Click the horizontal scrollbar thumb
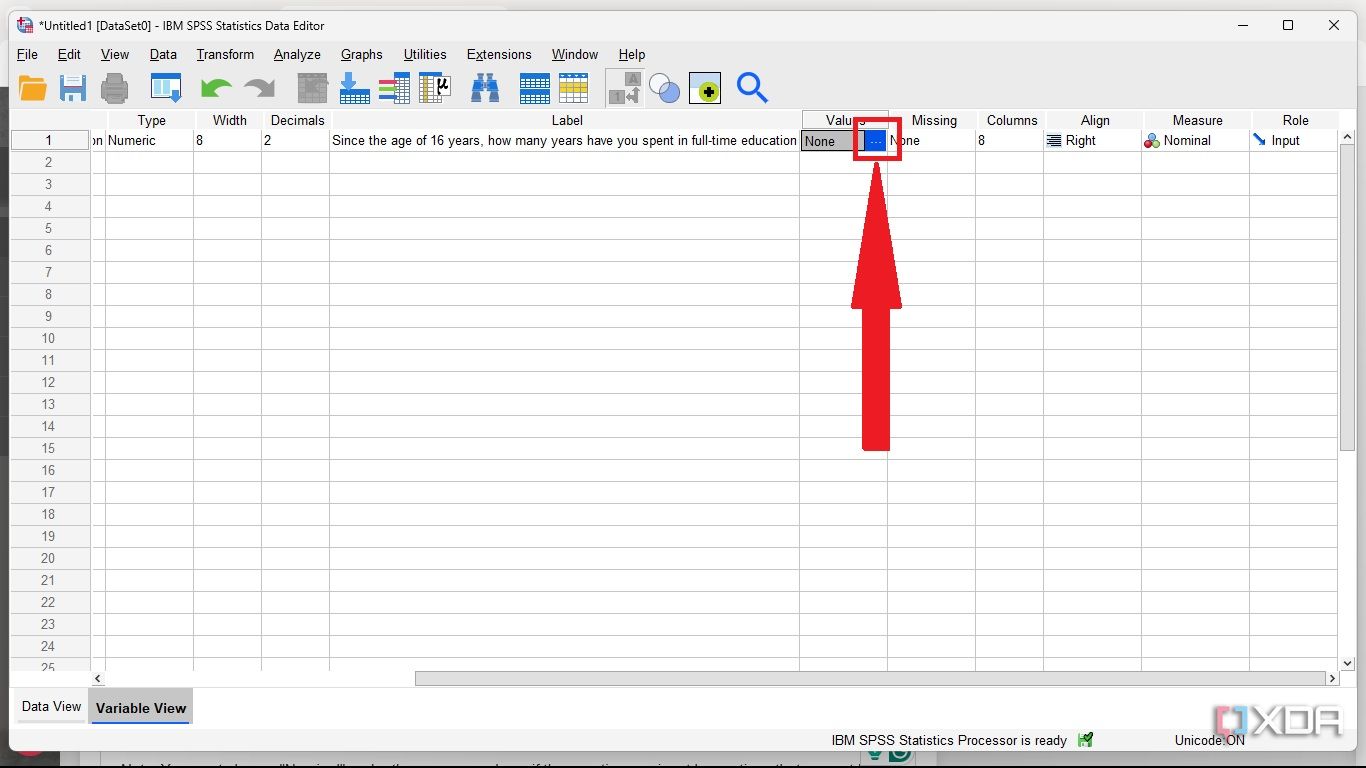The height and width of the screenshot is (768, 1366). tap(870, 678)
